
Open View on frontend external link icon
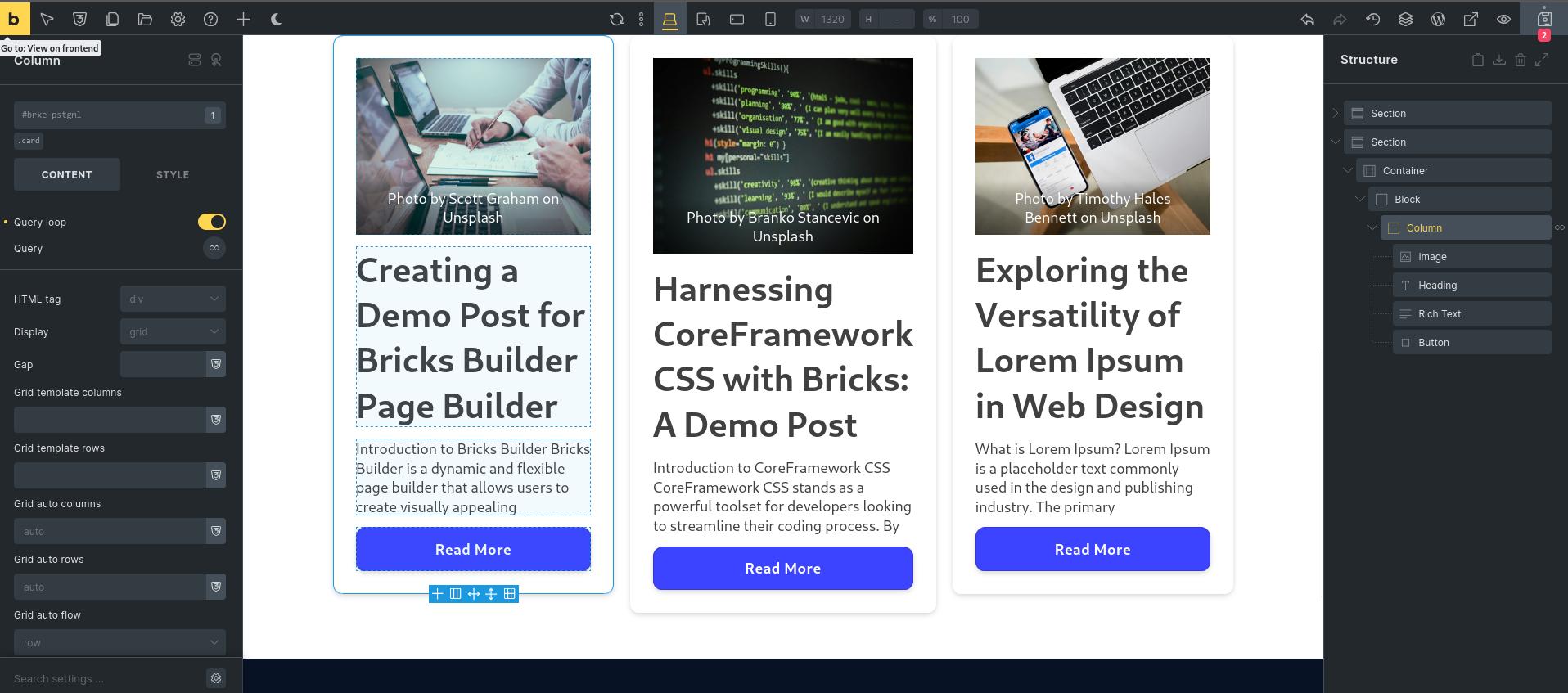tap(1471, 20)
